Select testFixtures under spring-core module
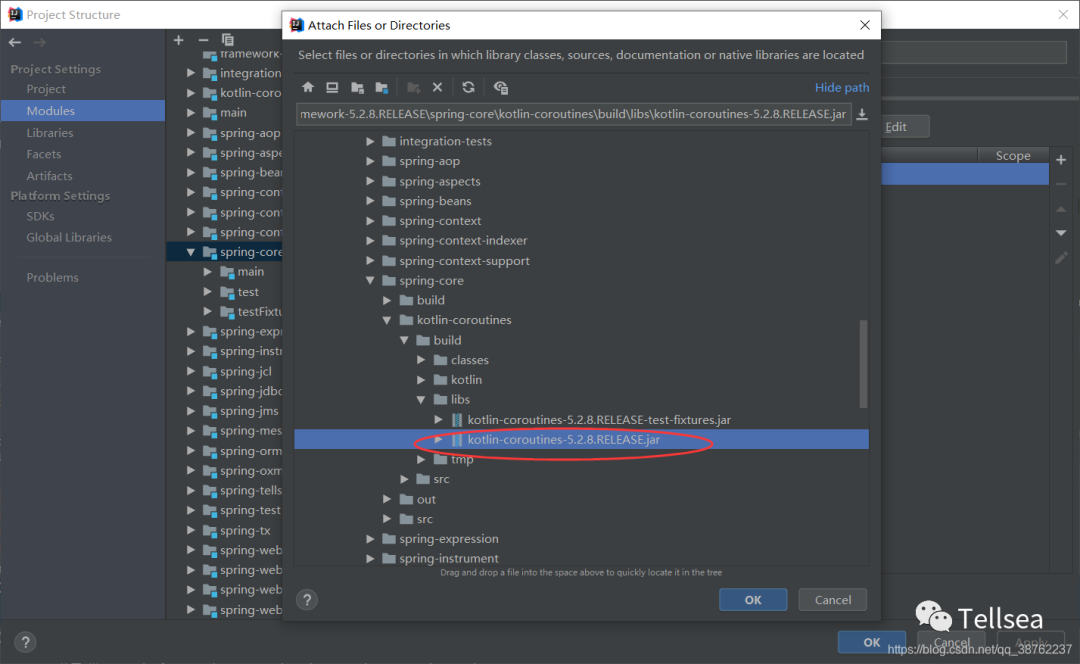The width and height of the screenshot is (1080, 664). 259,312
